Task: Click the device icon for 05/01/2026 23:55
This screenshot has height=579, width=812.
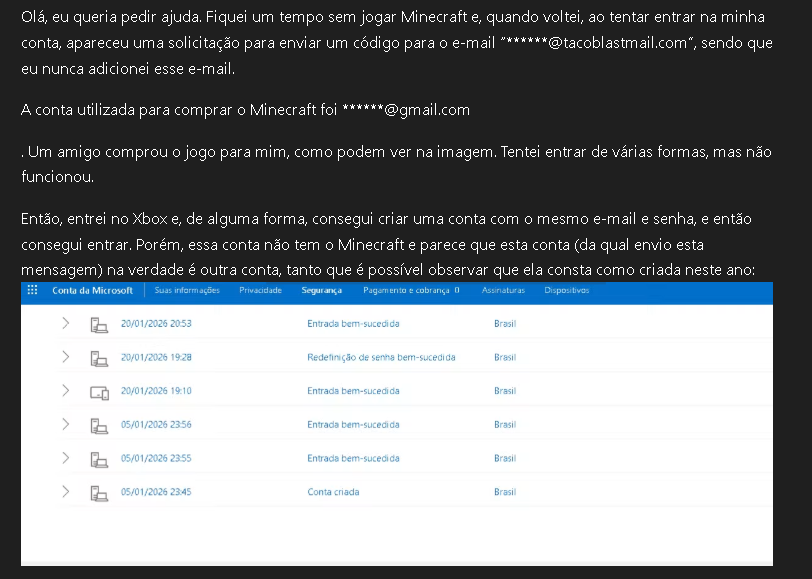Action: click(x=99, y=459)
